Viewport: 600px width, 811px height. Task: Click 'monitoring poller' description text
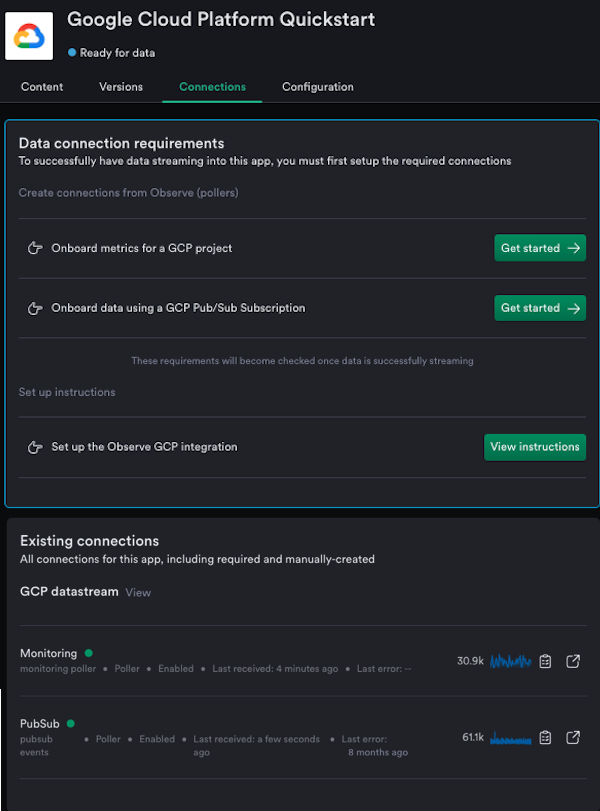click(x=58, y=669)
